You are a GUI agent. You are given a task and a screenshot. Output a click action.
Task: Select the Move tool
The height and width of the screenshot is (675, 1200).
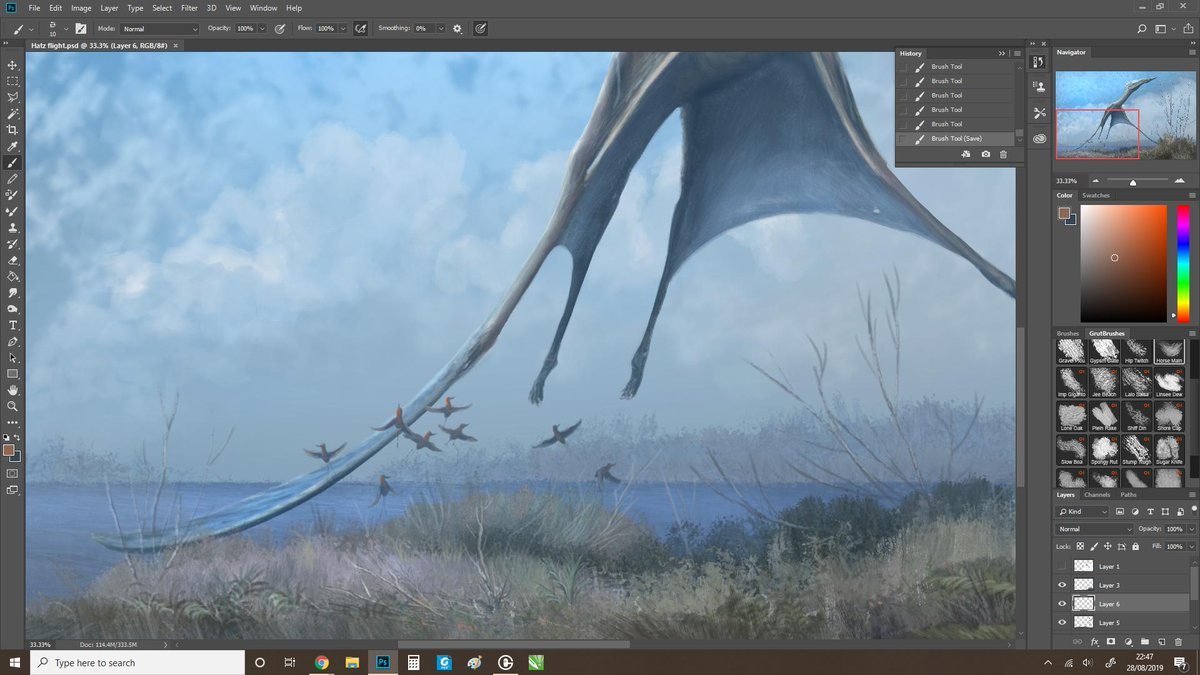pyautogui.click(x=13, y=64)
